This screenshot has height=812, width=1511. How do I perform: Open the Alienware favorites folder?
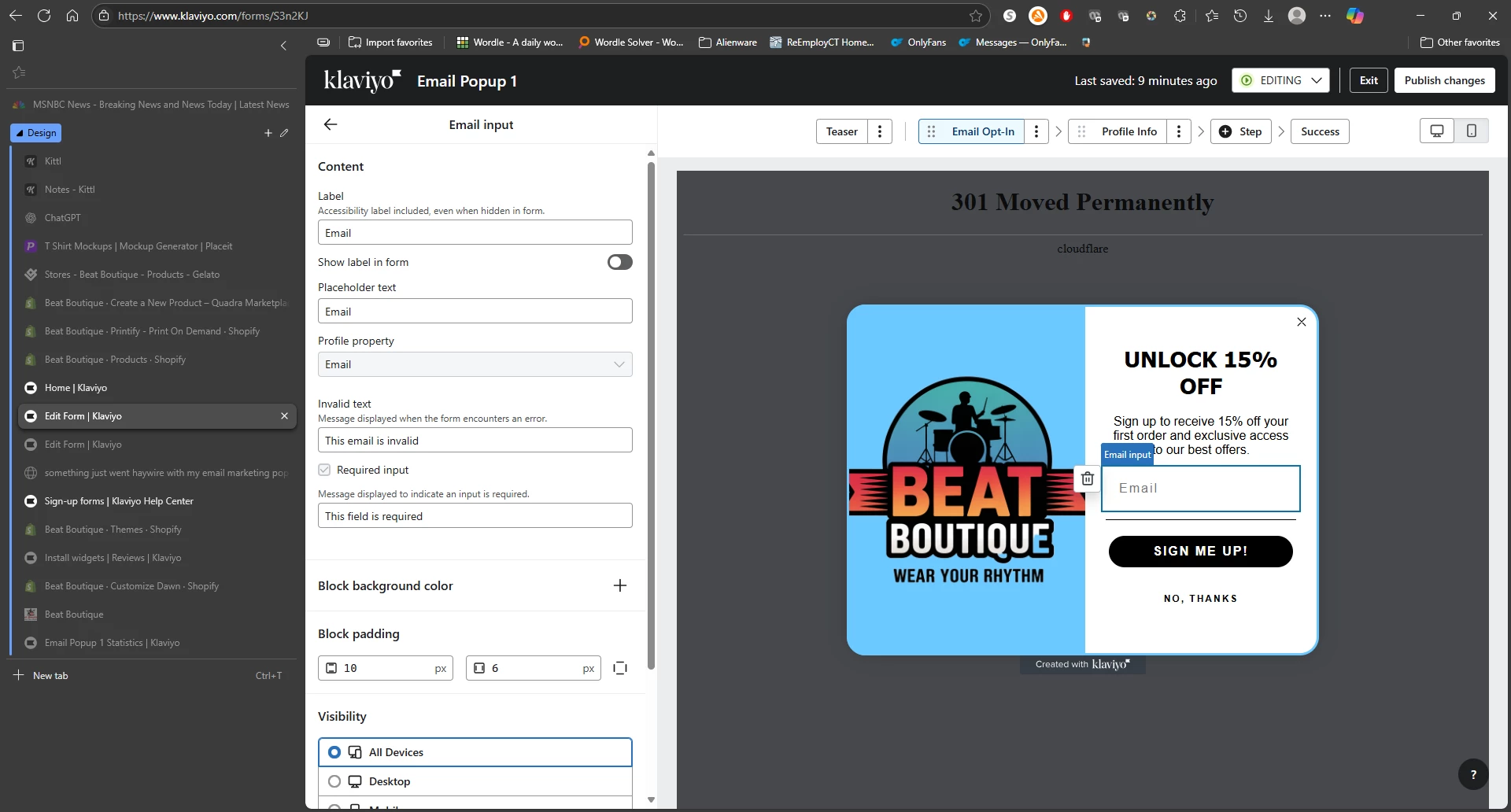(x=727, y=42)
